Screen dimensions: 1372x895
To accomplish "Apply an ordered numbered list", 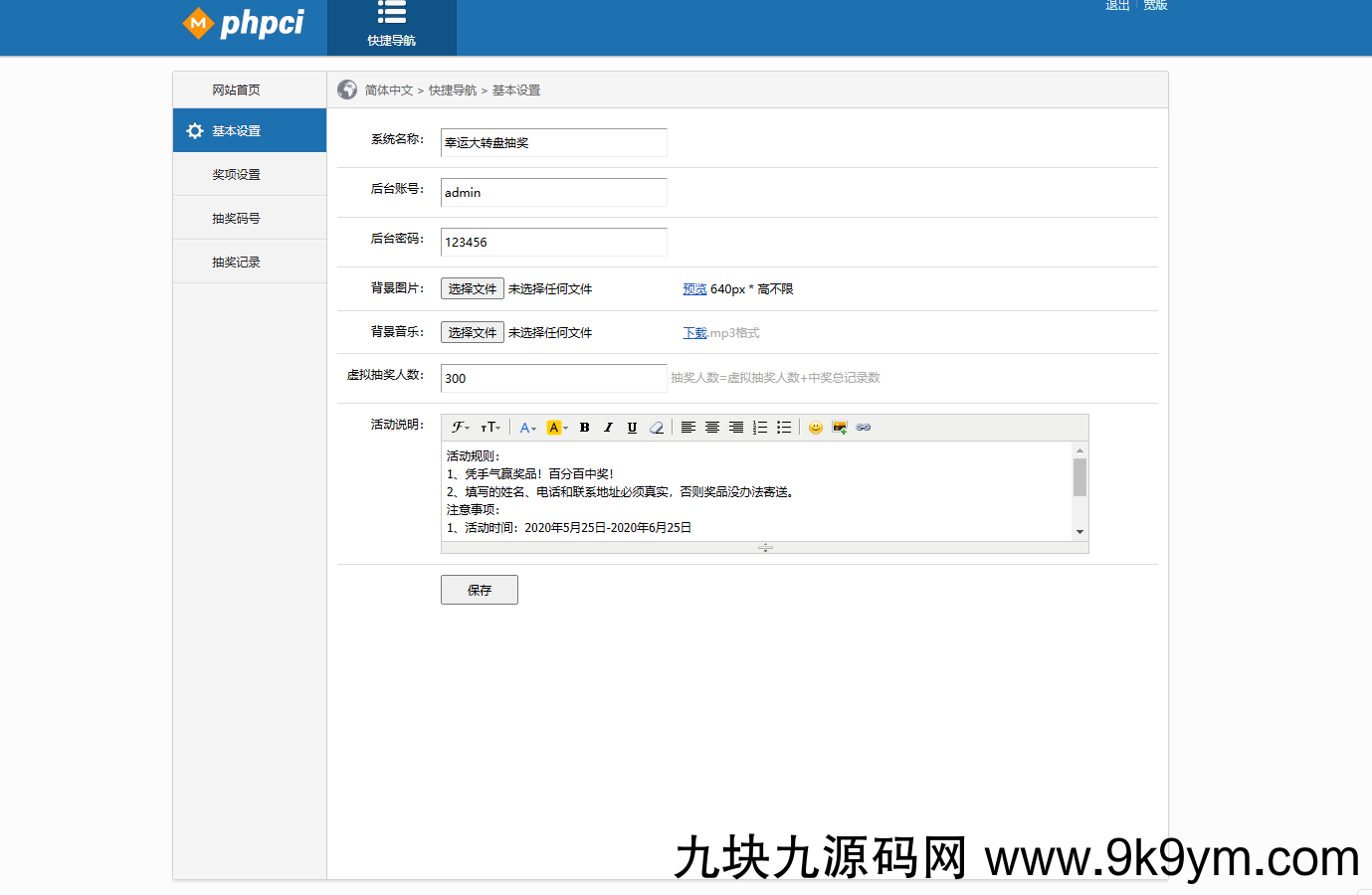I will (759, 427).
